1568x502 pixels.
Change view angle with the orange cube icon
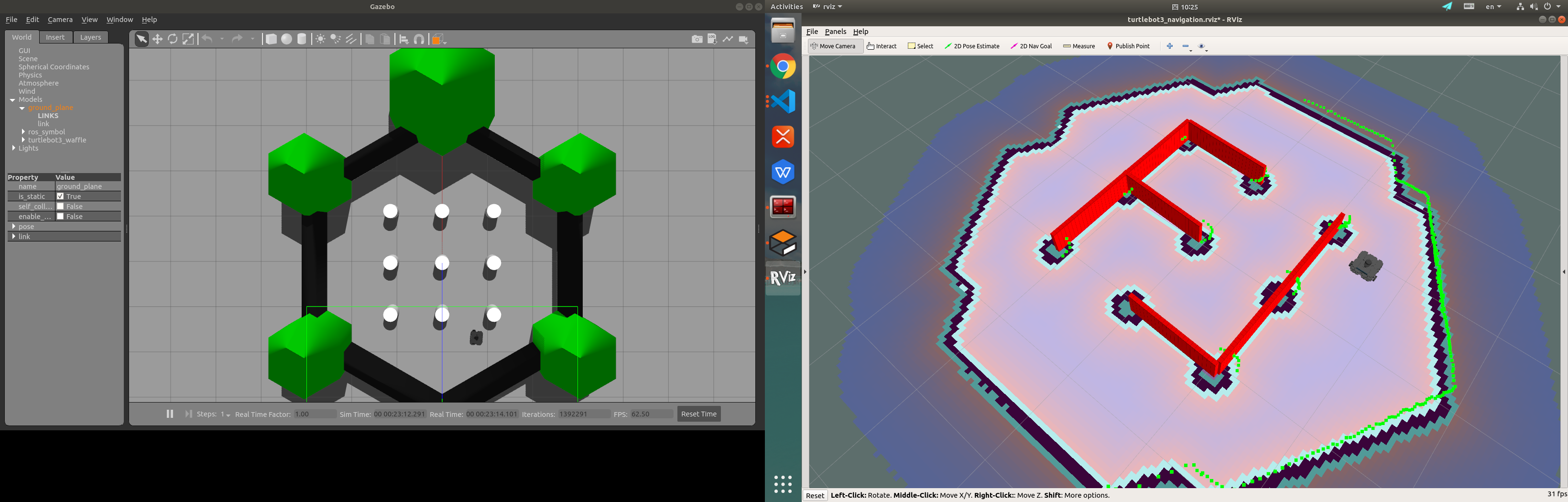click(438, 39)
